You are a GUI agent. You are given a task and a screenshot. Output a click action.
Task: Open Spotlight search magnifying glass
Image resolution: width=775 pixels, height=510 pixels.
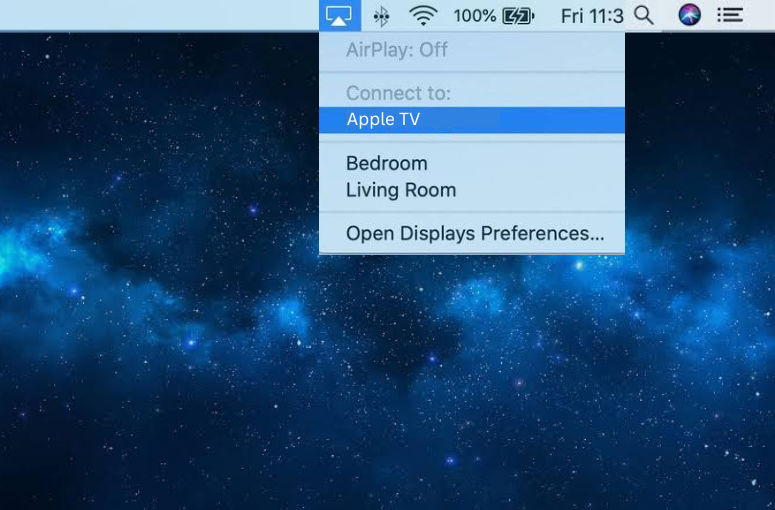644,15
